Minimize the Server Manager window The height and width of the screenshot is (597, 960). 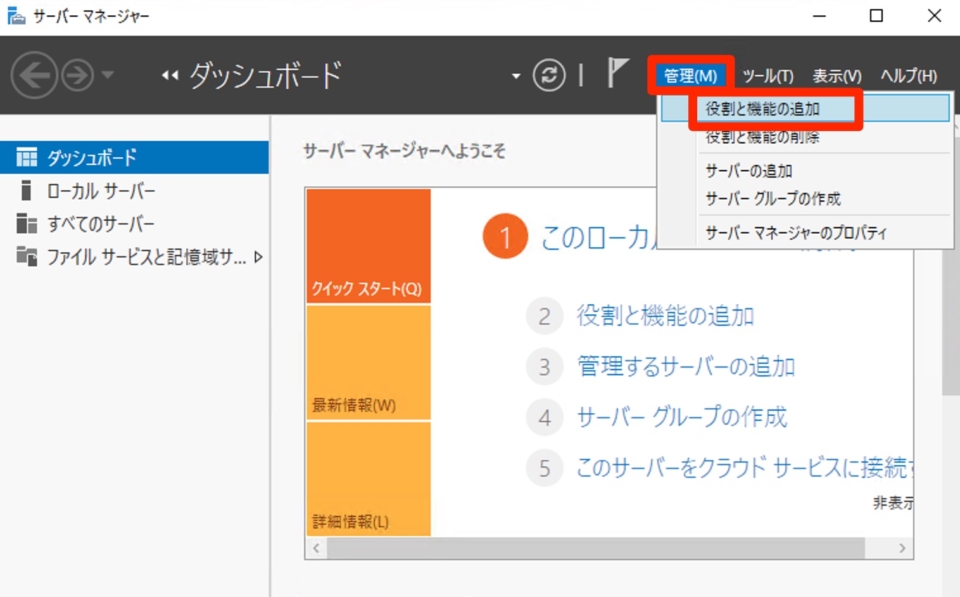(819, 16)
